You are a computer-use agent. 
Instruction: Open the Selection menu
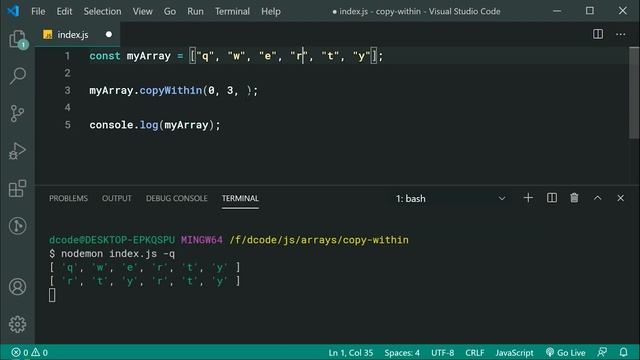click(102, 11)
